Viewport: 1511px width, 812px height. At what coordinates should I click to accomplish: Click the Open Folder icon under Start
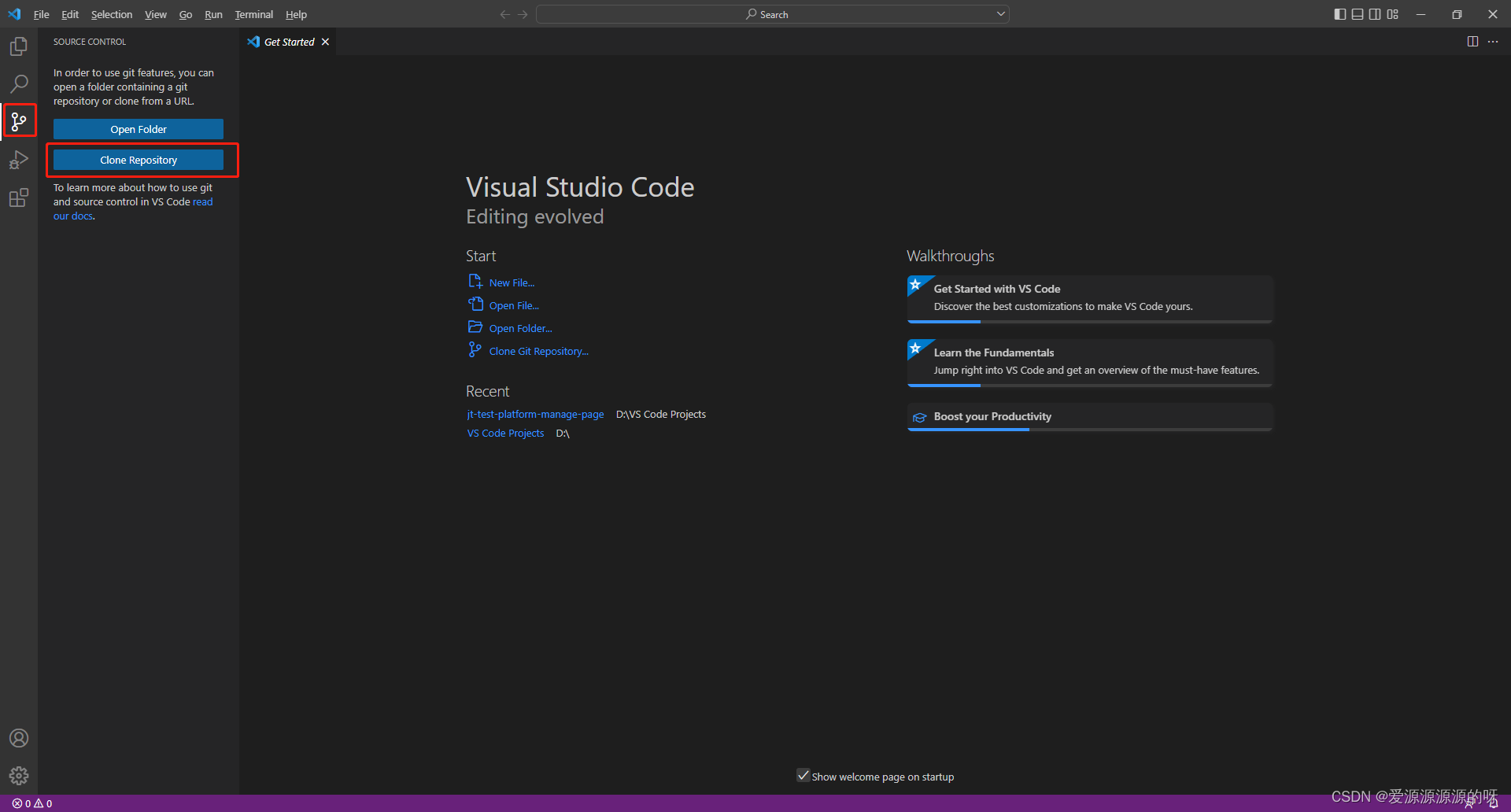pyautogui.click(x=475, y=327)
